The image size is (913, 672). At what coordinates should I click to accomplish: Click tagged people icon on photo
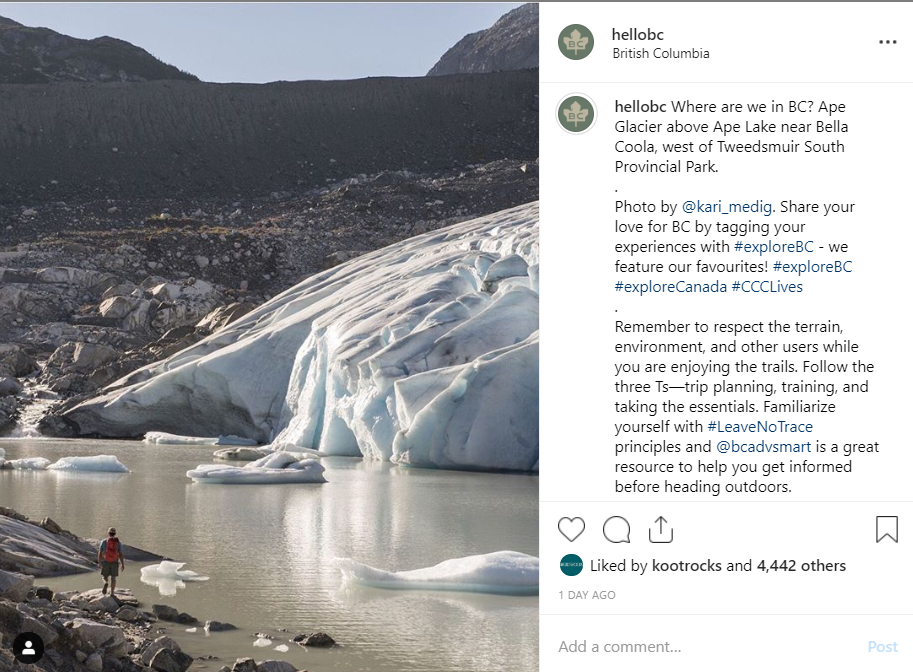[28, 646]
